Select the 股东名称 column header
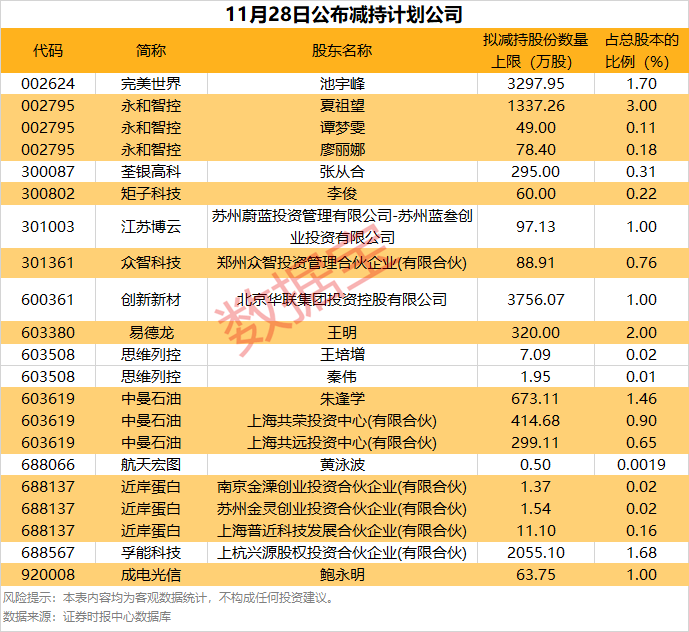This screenshot has height=632, width=689. pos(342,51)
